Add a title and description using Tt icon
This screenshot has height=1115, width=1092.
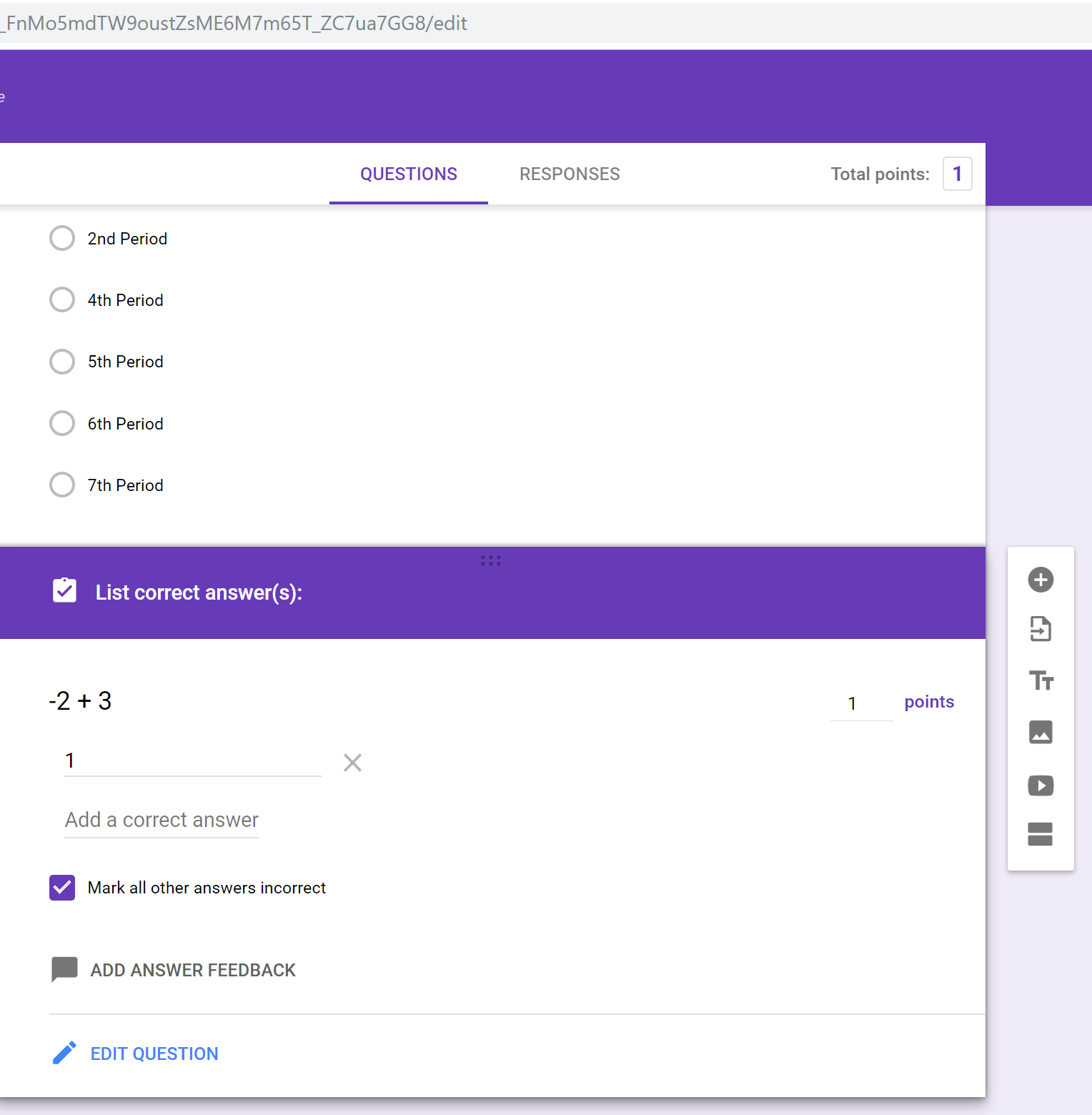(x=1041, y=681)
